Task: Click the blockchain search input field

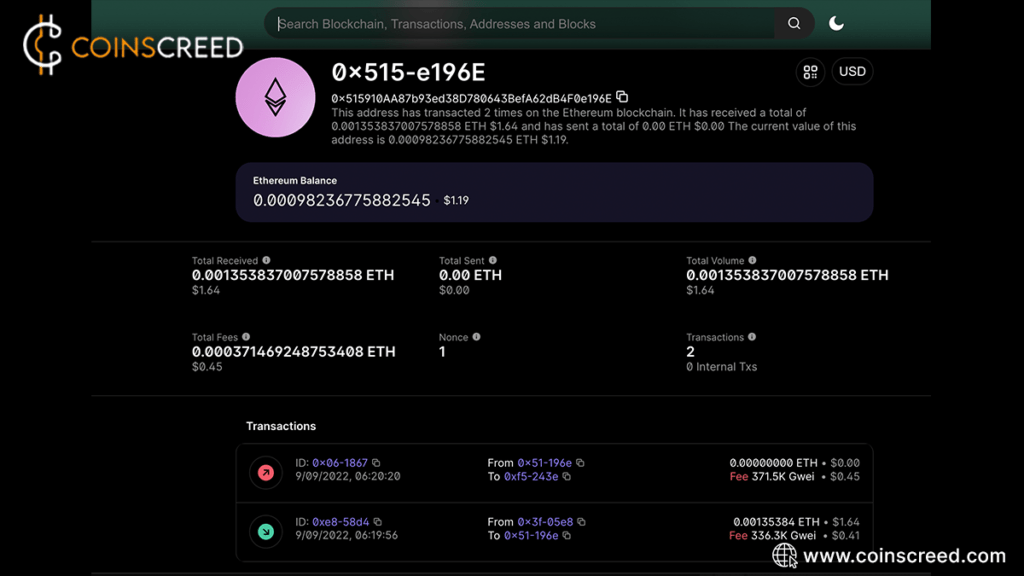Action: pos(520,23)
